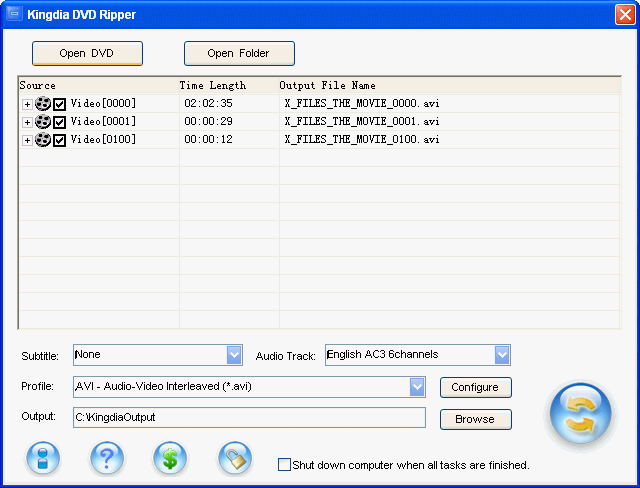Click the padlock register icon

234,459
